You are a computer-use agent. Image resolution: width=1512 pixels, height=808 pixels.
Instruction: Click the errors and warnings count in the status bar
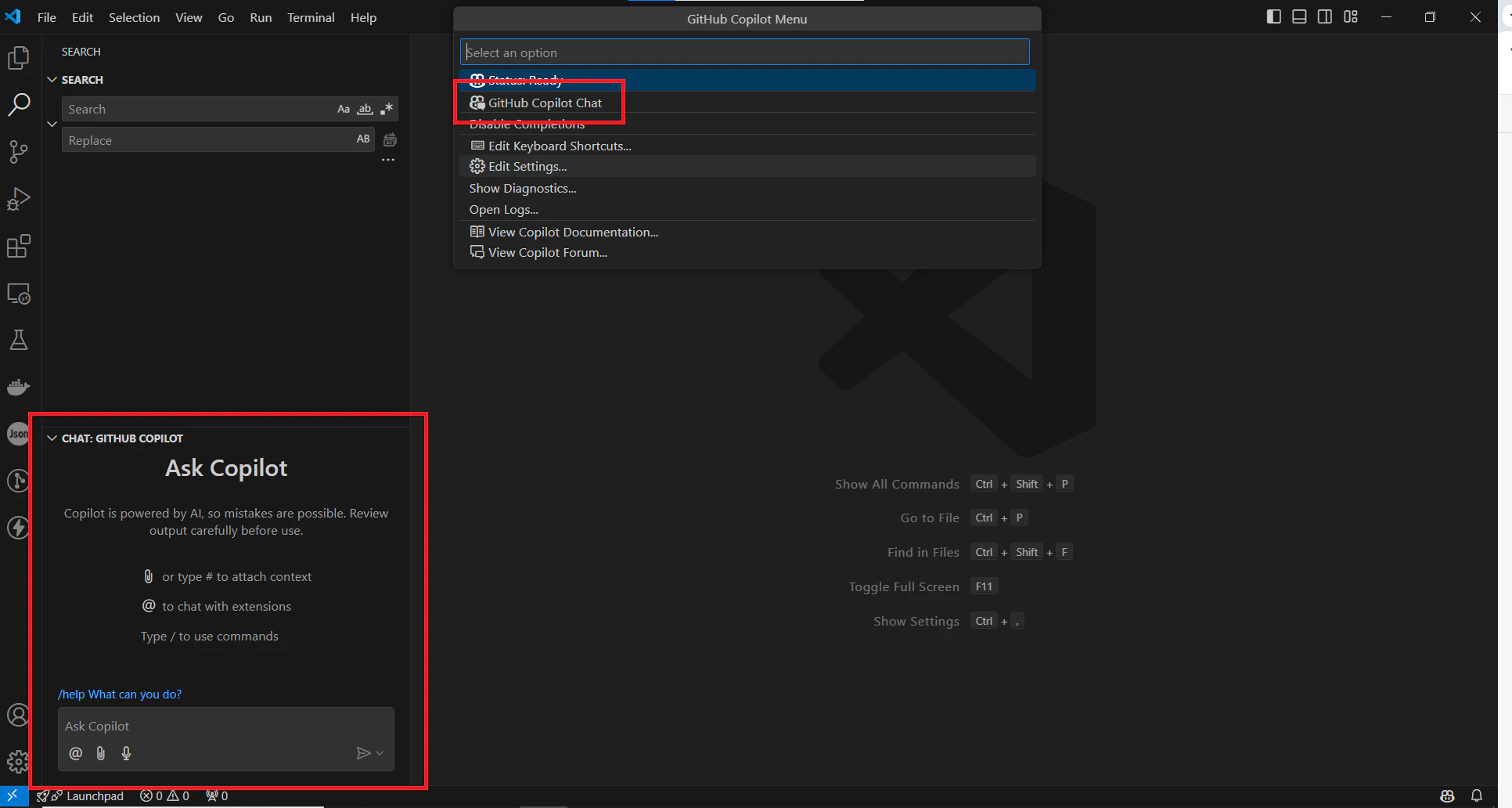[164, 795]
